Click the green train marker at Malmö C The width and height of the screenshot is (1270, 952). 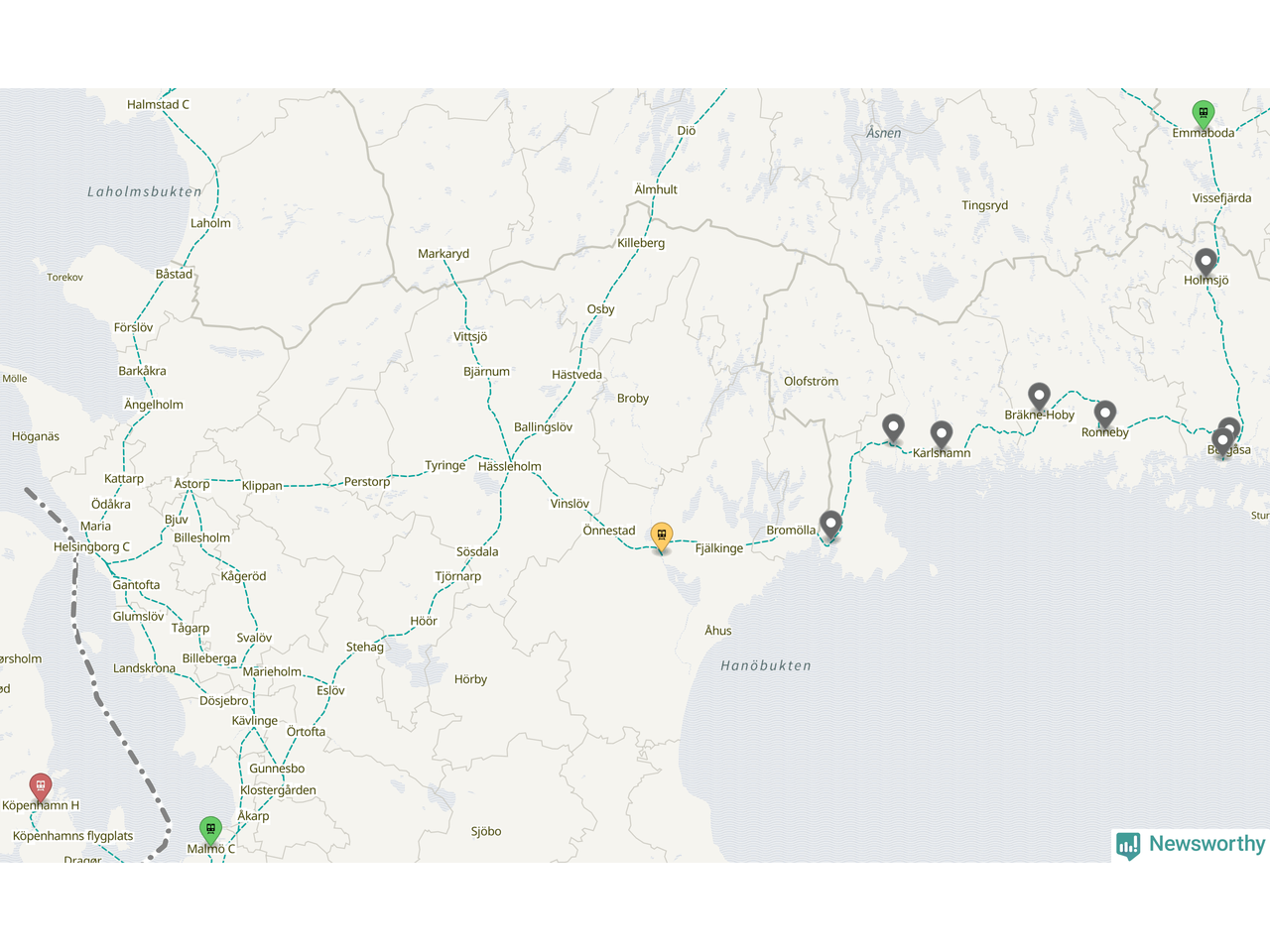210,830
